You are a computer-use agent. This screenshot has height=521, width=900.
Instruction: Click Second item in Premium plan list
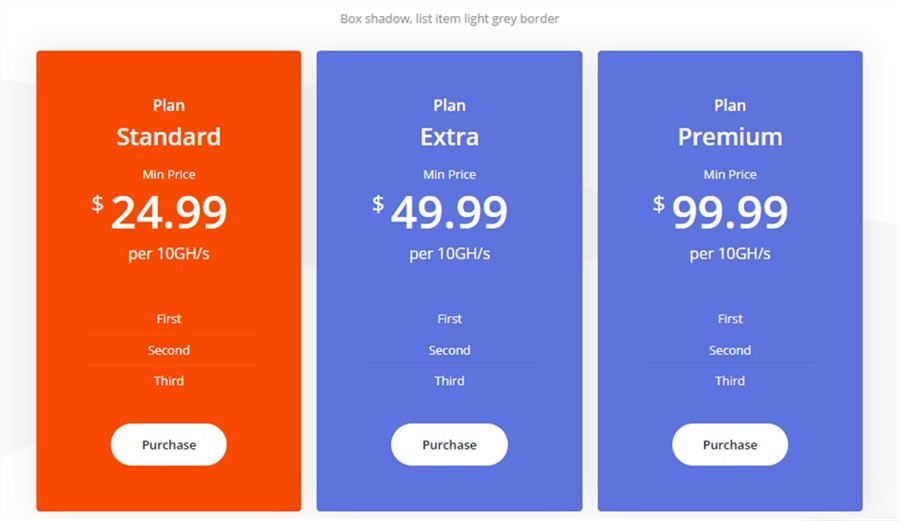(x=730, y=350)
